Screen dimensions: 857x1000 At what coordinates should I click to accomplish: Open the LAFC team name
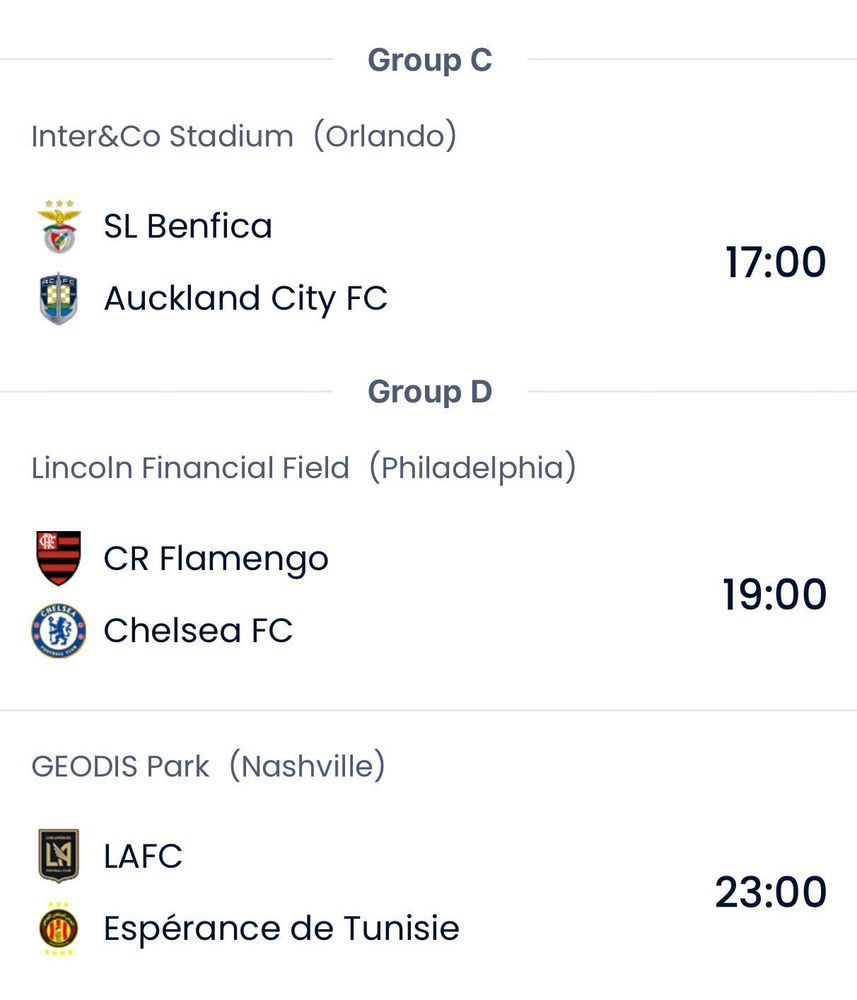143,856
